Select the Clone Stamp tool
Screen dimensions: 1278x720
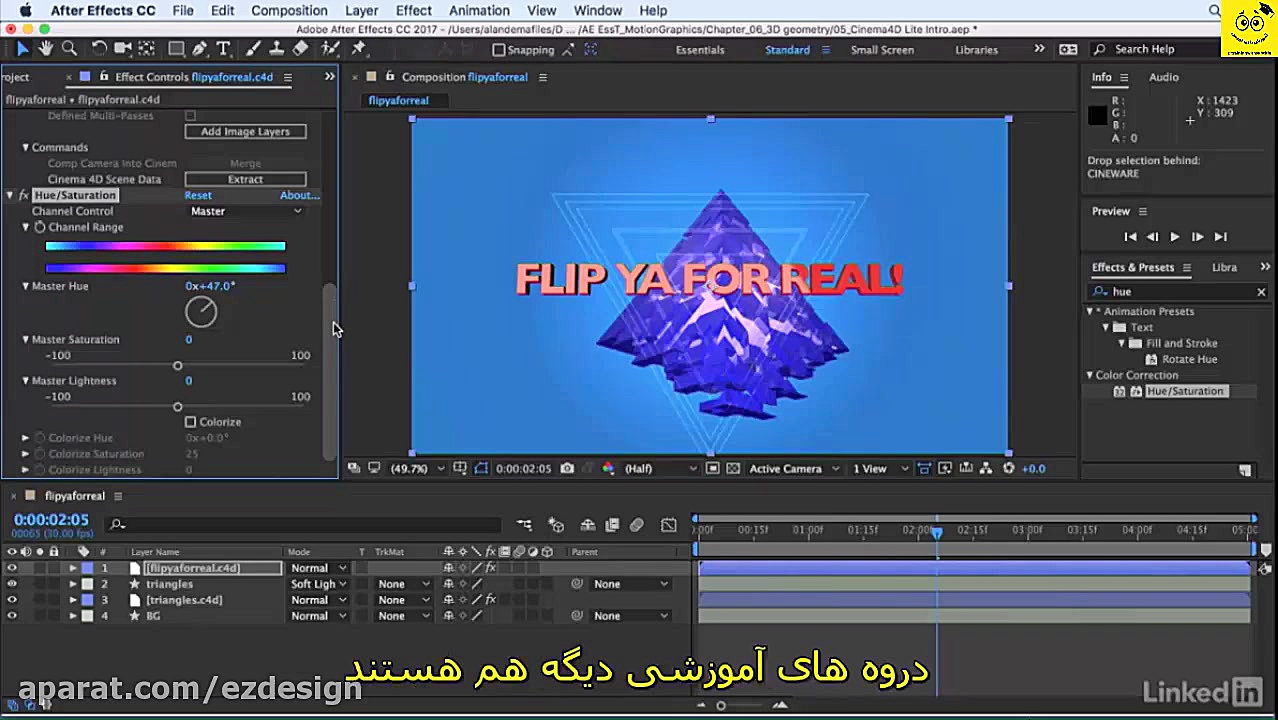tap(276, 48)
